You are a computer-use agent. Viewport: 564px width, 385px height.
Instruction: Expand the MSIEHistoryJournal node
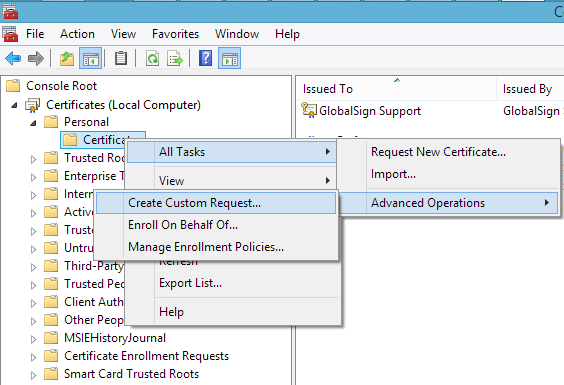(x=33, y=339)
